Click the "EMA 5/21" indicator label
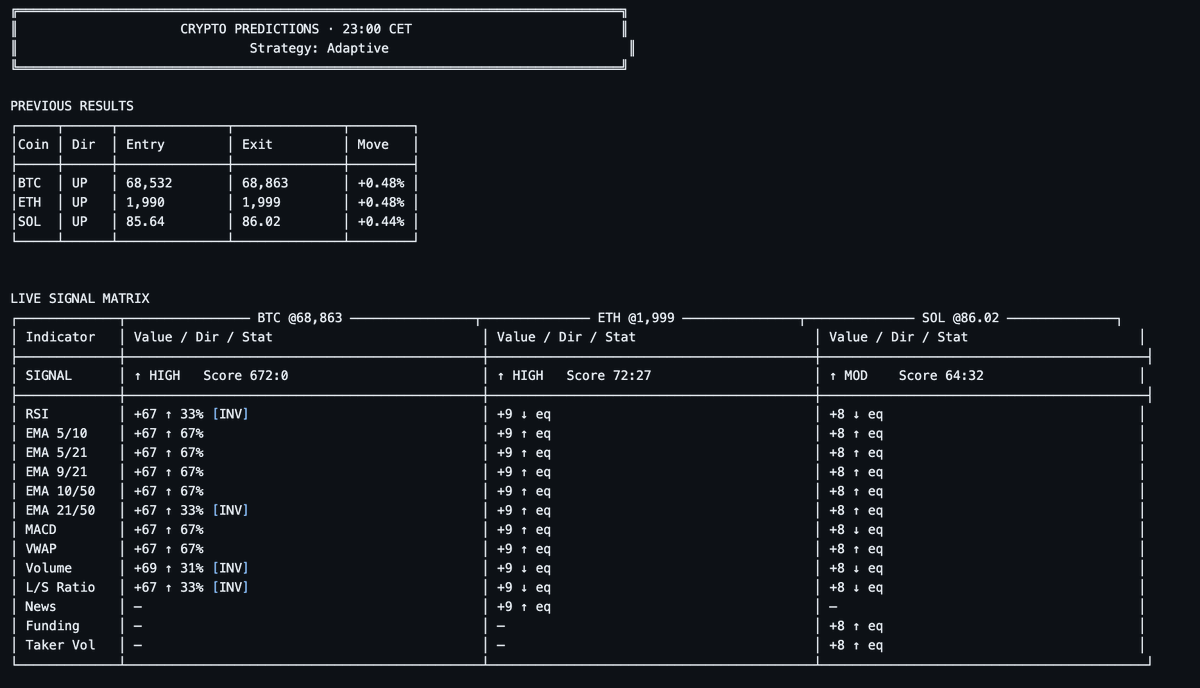Image resolution: width=1200 pixels, height=688 pixels. pyautogui.click(x=56, y=452)
